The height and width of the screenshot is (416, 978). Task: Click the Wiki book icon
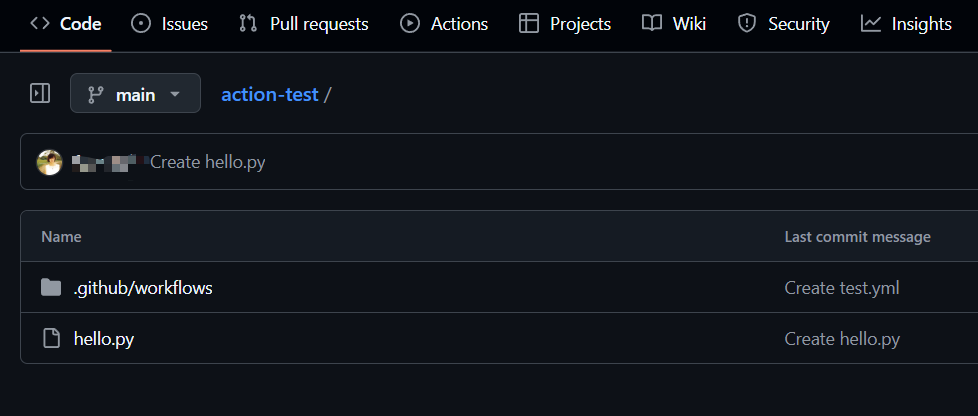[x=652, y=24]
